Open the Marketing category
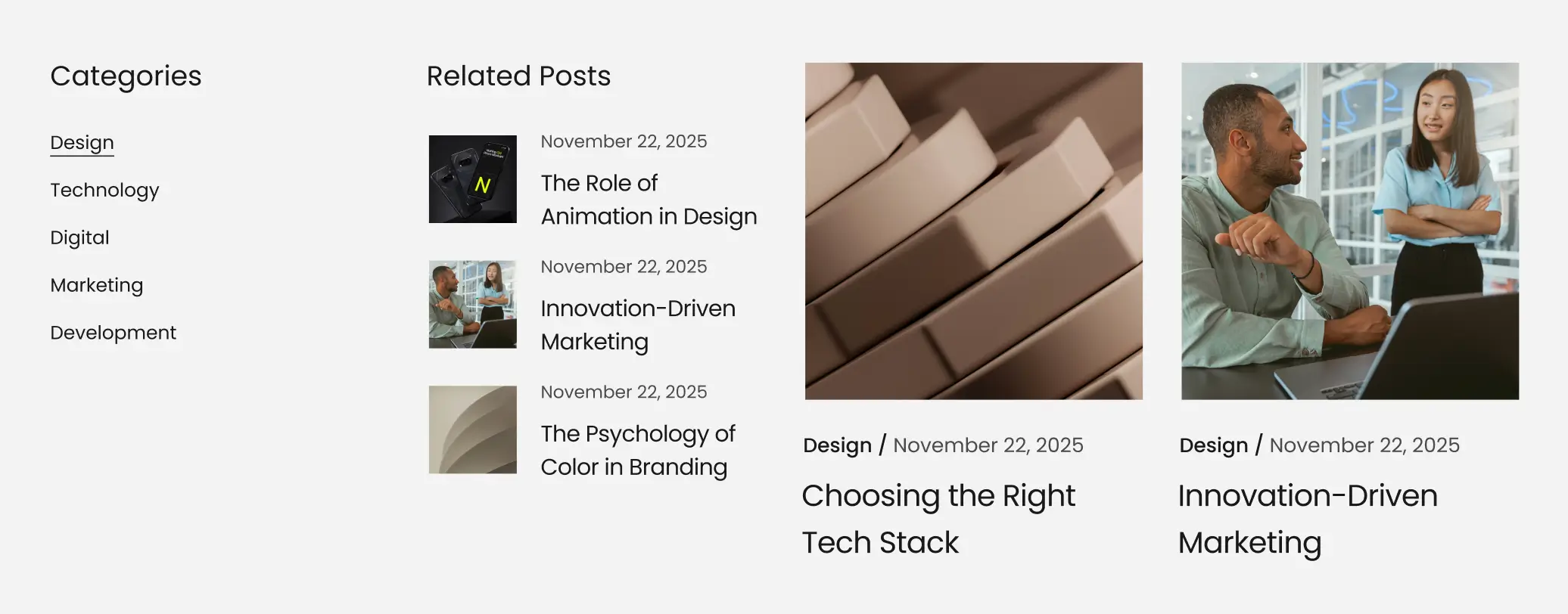Viewport: 1568px width, 614px height. [96, 285]
